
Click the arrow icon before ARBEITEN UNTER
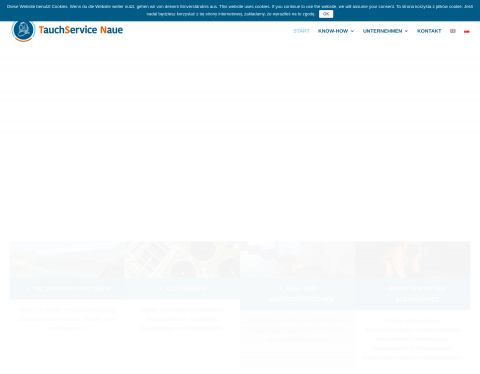(x=384, y=288)
